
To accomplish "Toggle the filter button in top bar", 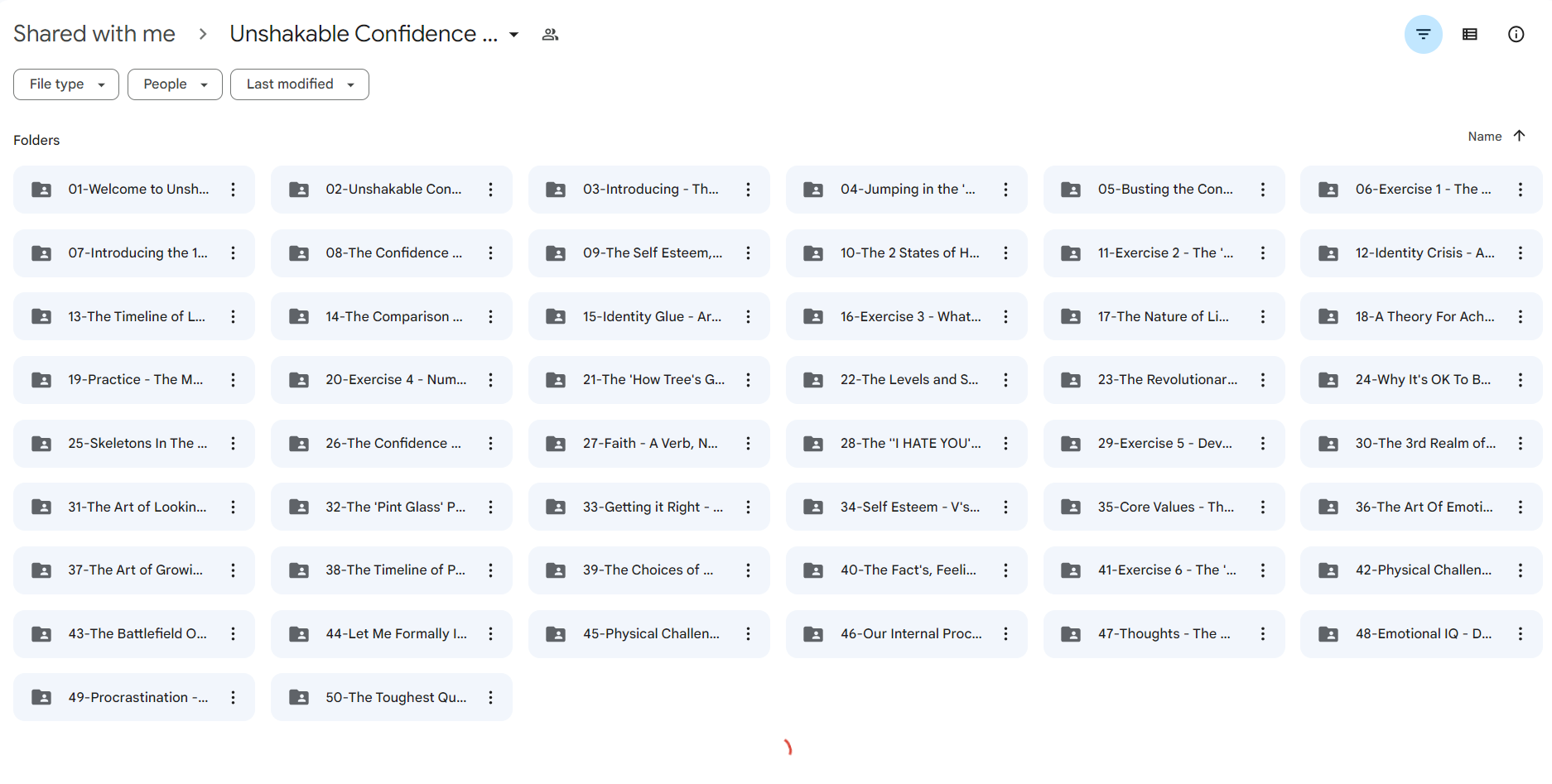I will coord(1423,34).
